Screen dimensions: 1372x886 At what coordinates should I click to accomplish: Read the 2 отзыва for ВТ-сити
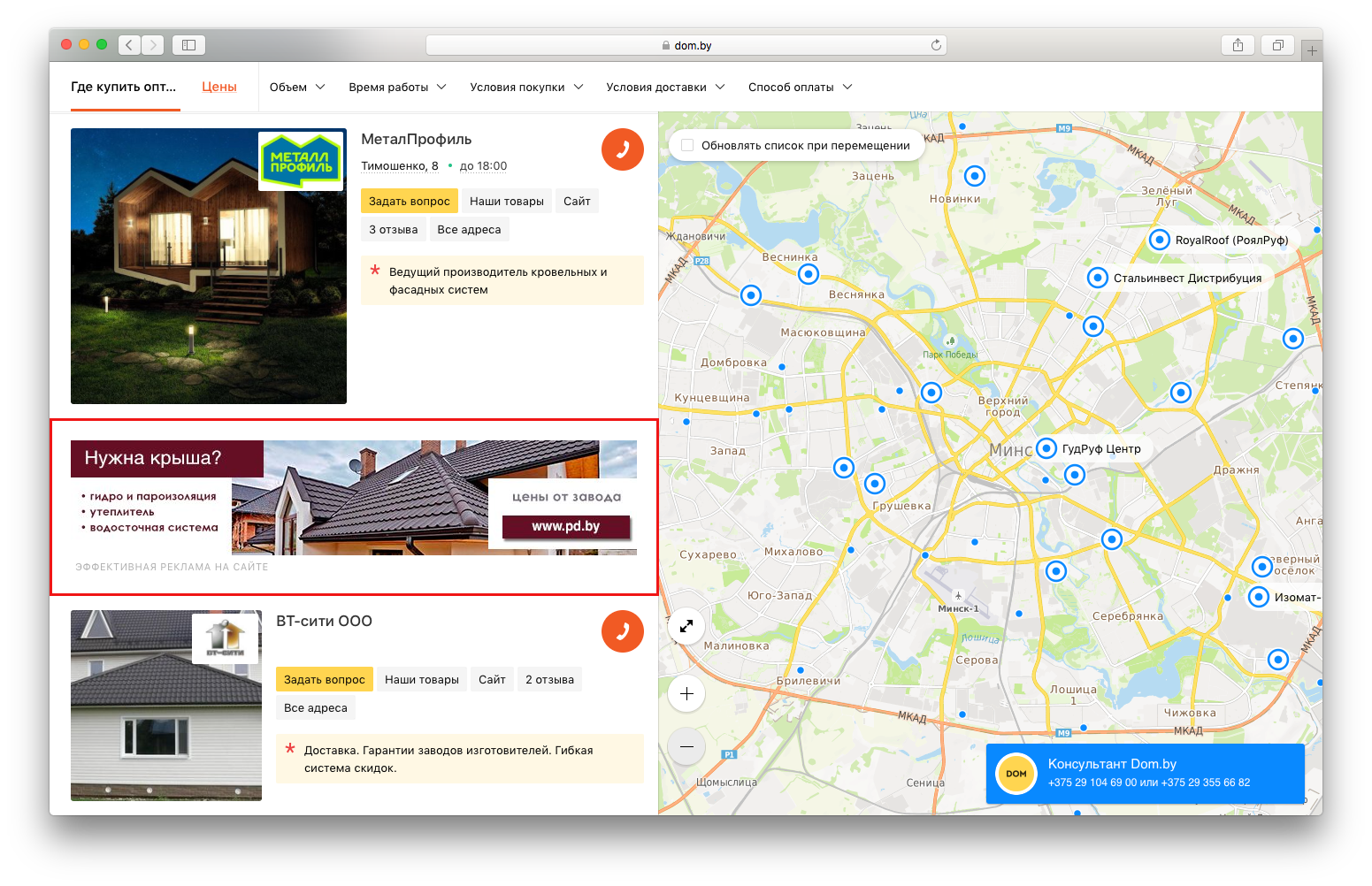click(549, 680)
